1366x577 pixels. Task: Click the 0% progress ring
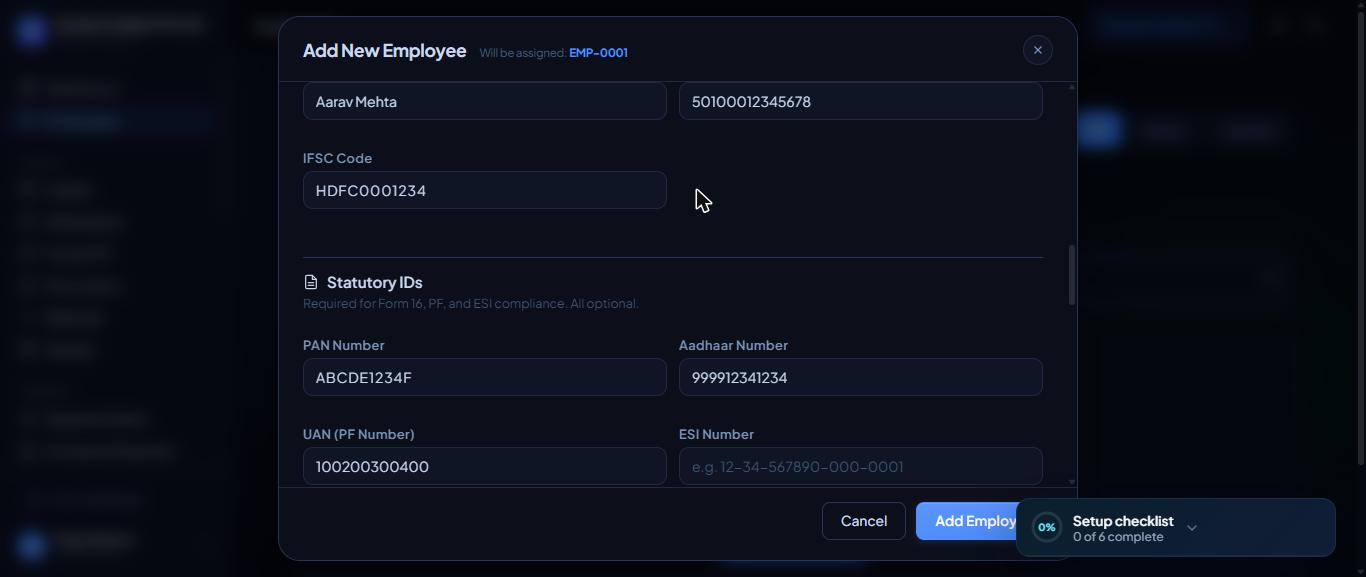[1046, 527]
